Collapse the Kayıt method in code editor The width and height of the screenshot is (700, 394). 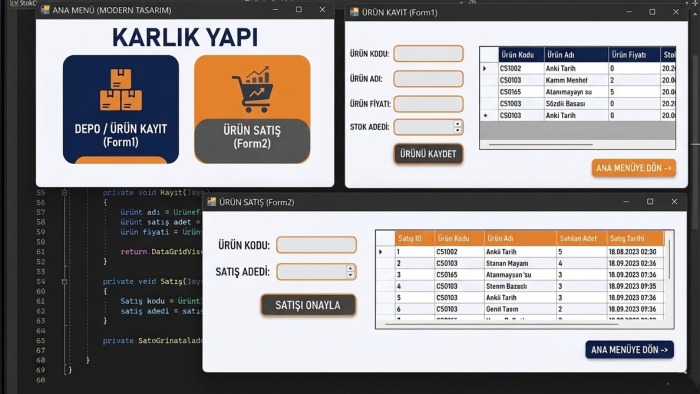click(x=64, y=193)
